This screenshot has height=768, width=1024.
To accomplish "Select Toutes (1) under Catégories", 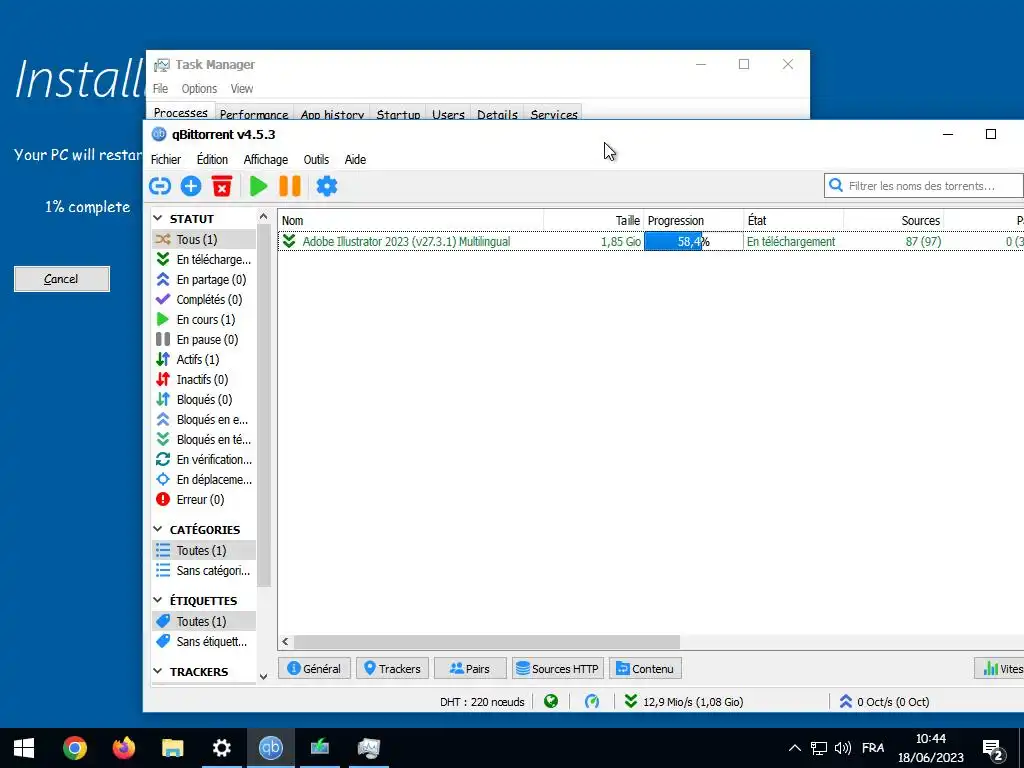I will tap(204, 551).
